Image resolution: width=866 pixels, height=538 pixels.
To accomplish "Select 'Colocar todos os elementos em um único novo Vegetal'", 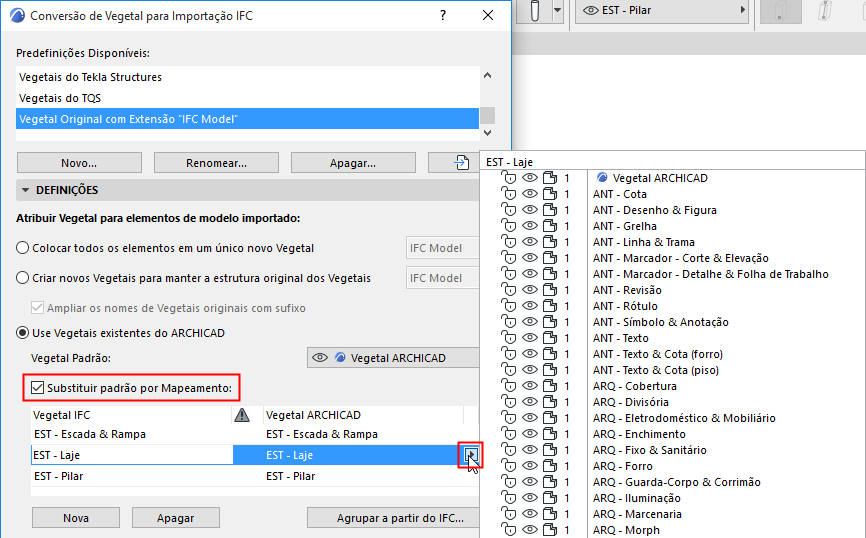I will 23,248.
